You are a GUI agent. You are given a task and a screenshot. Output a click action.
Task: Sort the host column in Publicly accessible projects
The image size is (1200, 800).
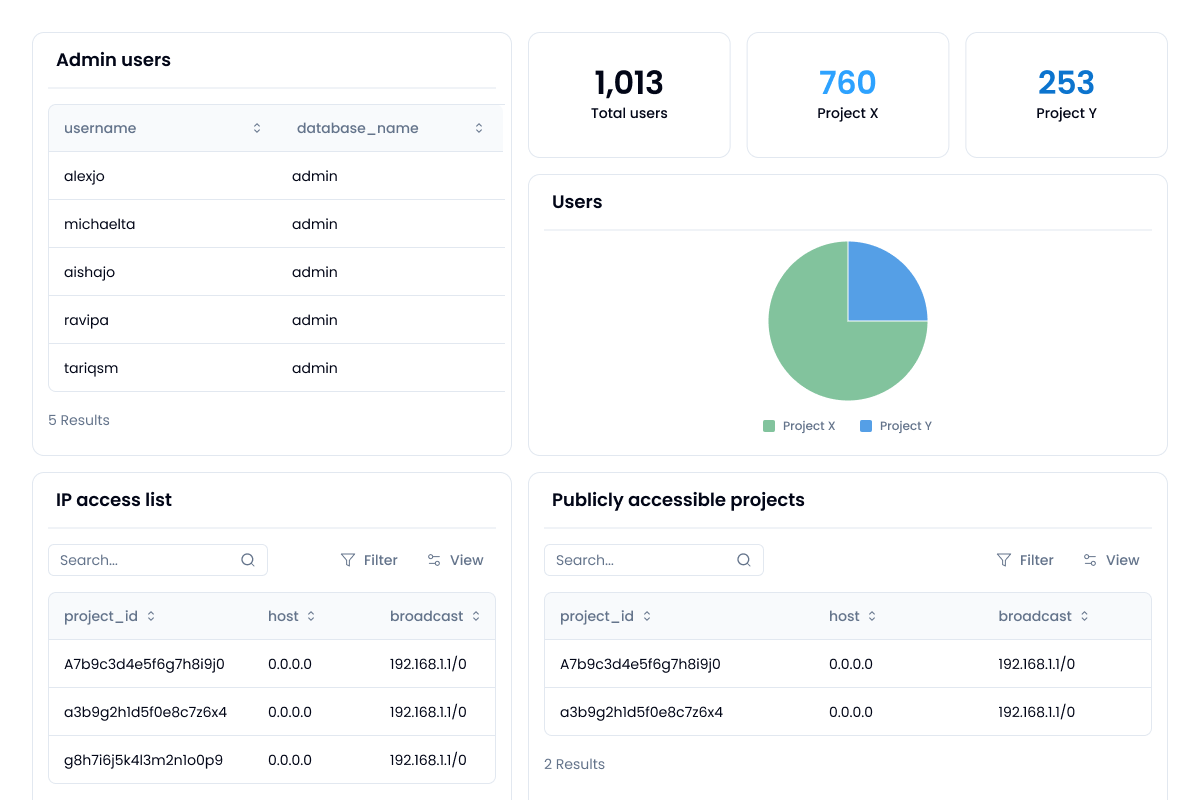coord(870,616)
